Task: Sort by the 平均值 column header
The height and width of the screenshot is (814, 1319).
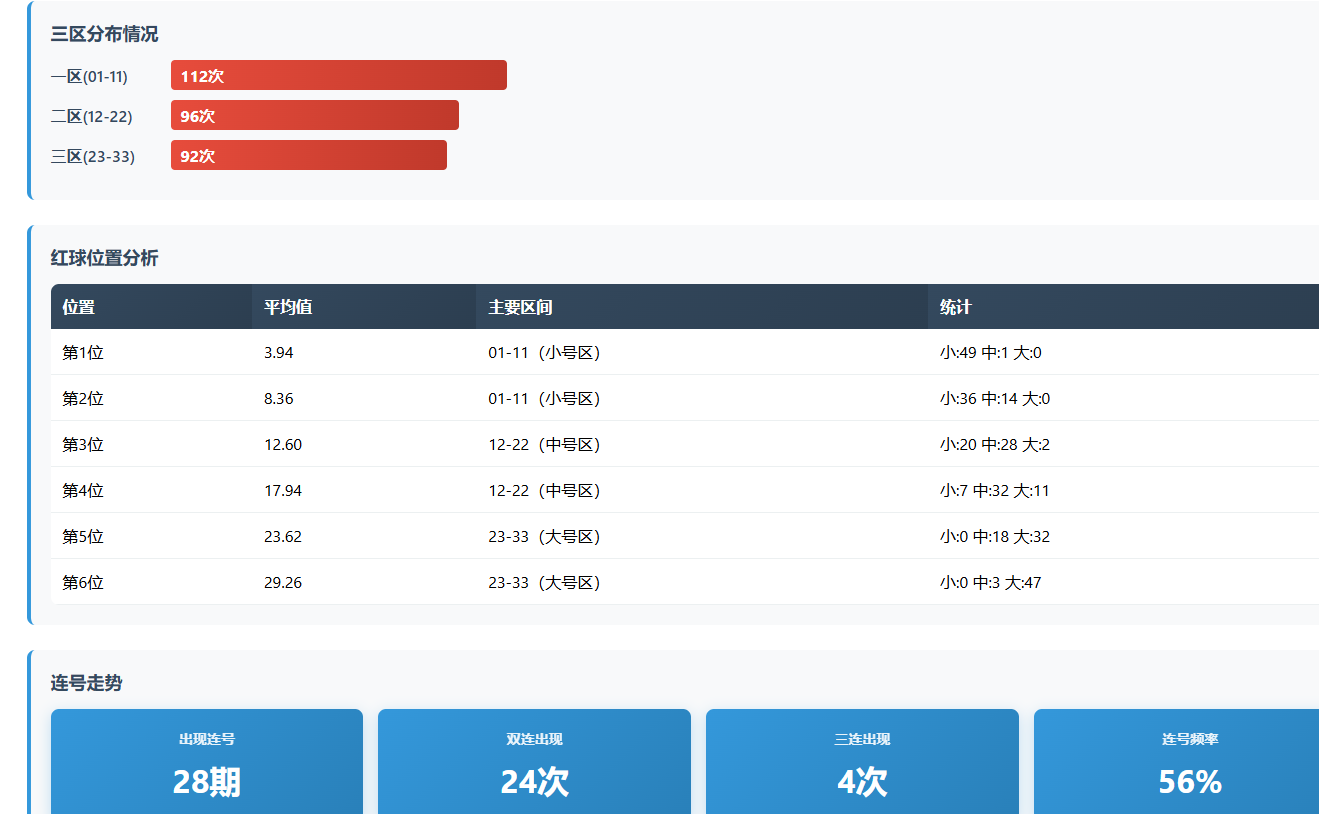Action: [288, 307]
